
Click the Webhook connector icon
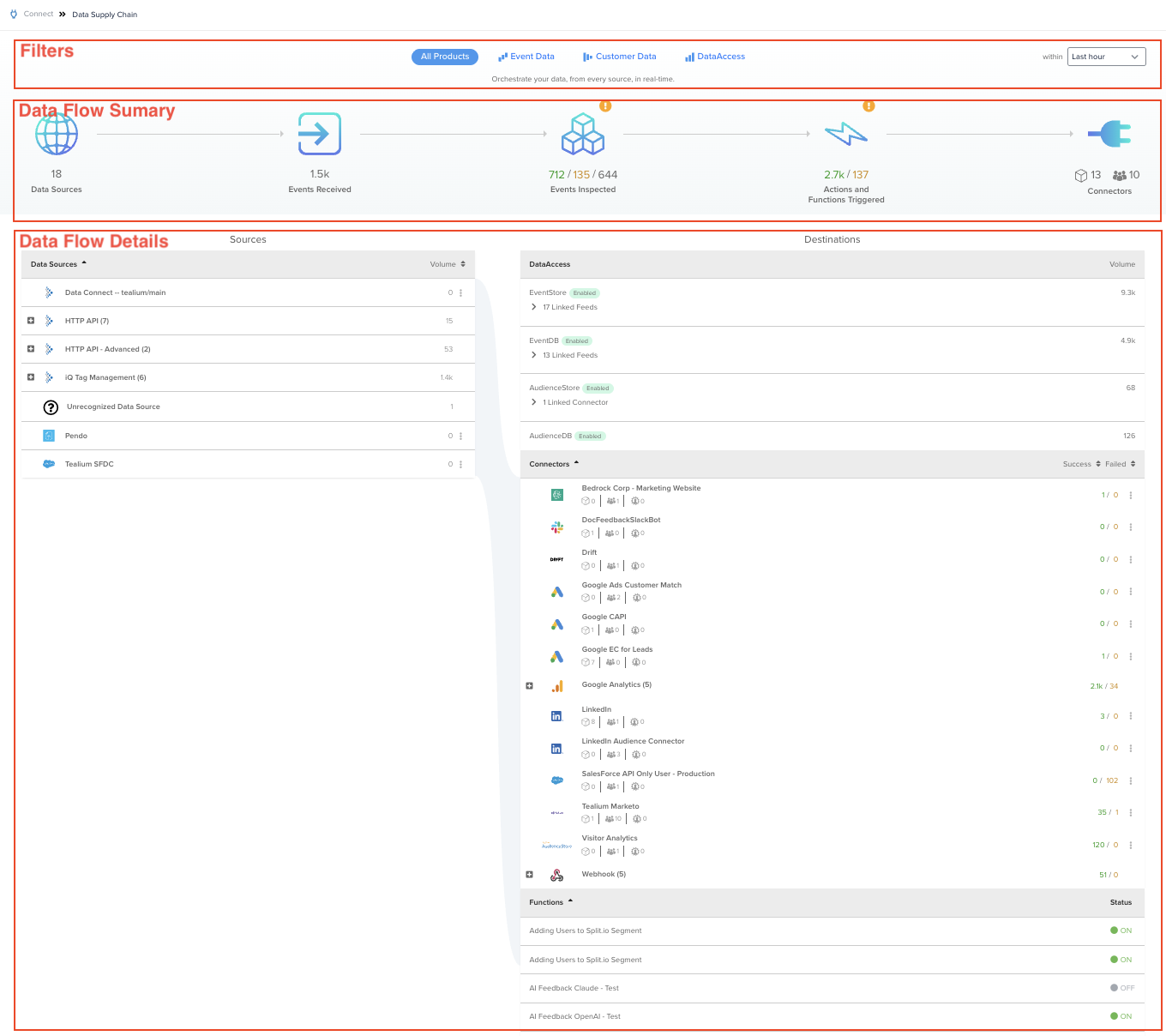click(557, 875)
